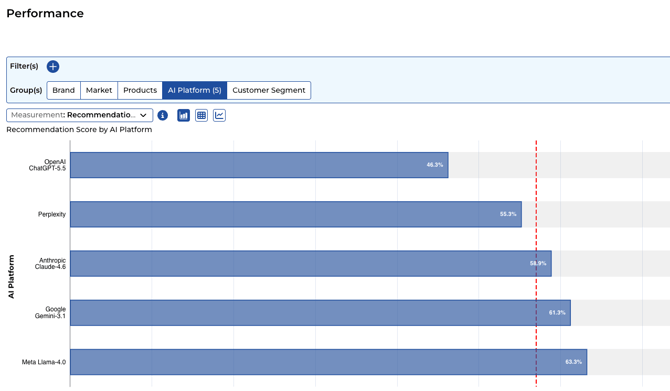Select the Anthropic Claude-4.6 bar
Image resolution: width=670 pixels, height=391 pixels.
click(x=311, y=263)
